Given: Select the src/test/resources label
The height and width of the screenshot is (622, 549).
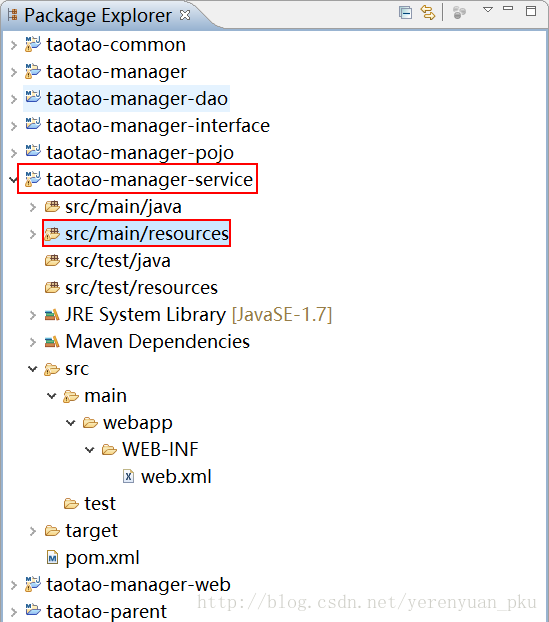Looking at the screenshot, I should click(x=142, y=288).
